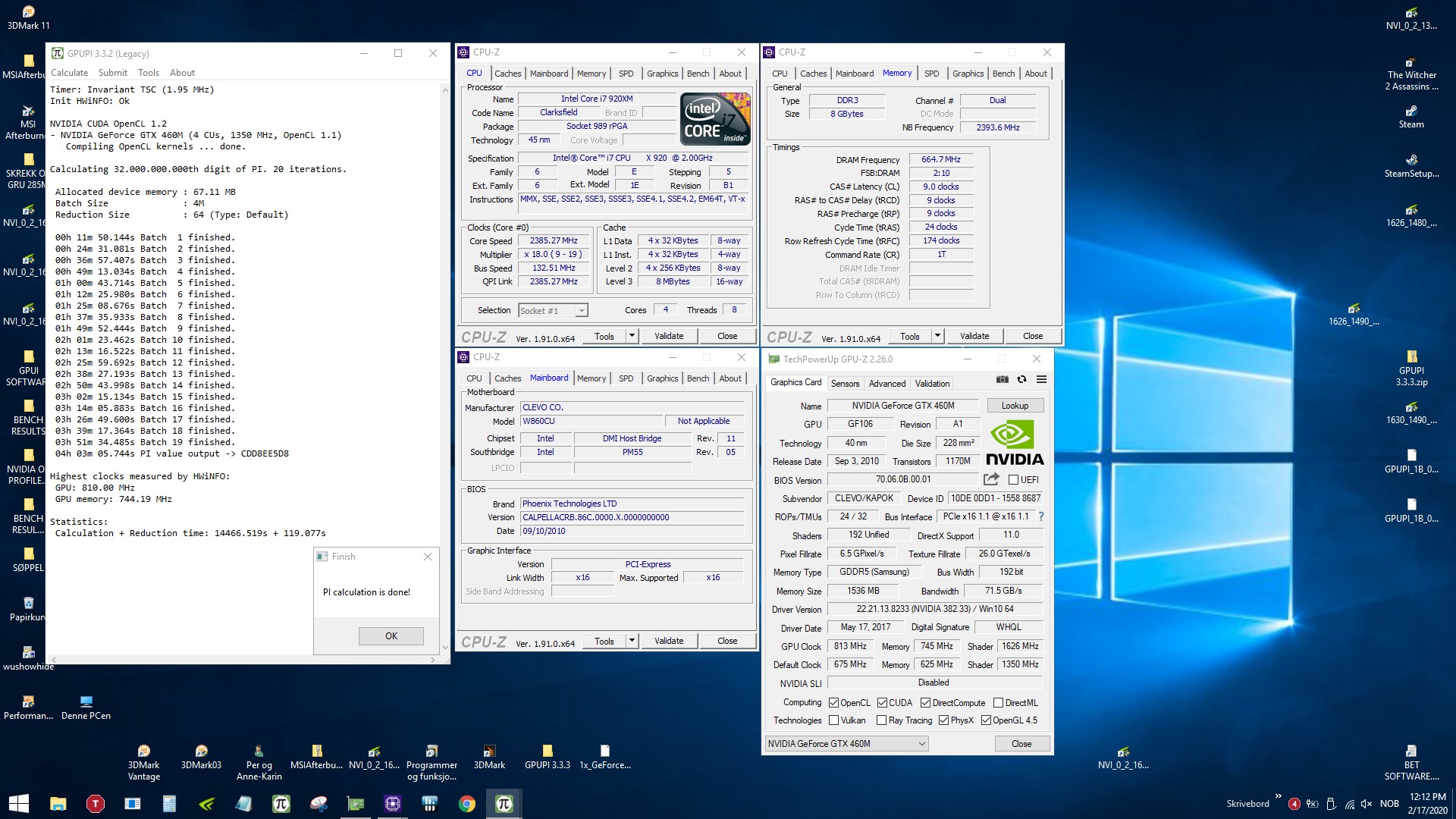The image size is (1456, 819).
Task: Toggle the DirectML checkbox
Action: click(x=998, y=703)
